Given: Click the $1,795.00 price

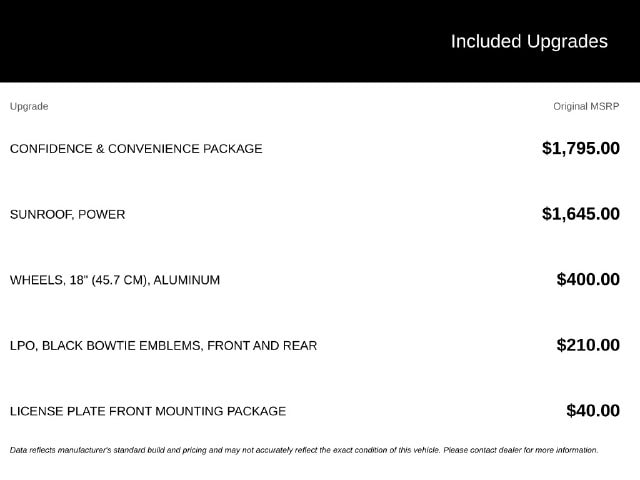Looking at the screenshot, I should (581, 148).
